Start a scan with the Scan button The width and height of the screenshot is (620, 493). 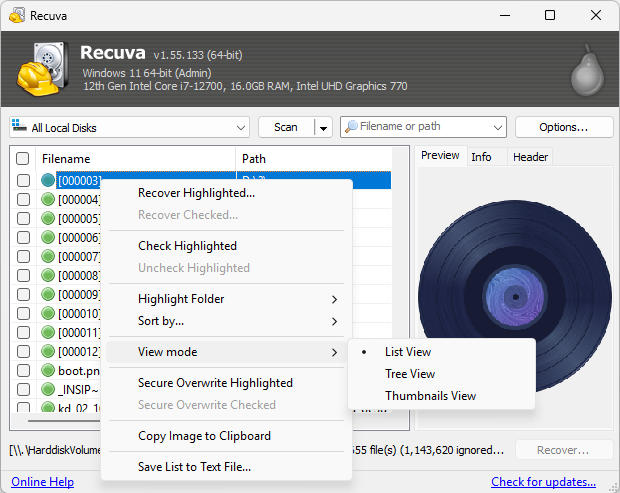pyautogui.click(x=286, y=127)
